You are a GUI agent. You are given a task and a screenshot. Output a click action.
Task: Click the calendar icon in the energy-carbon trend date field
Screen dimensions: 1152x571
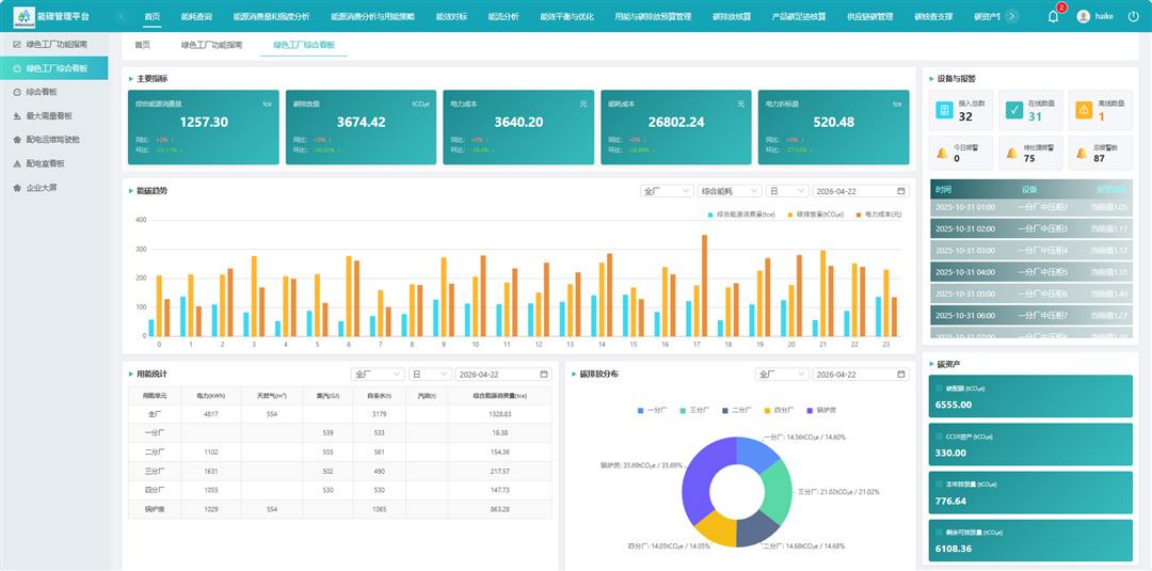(901, 191)
